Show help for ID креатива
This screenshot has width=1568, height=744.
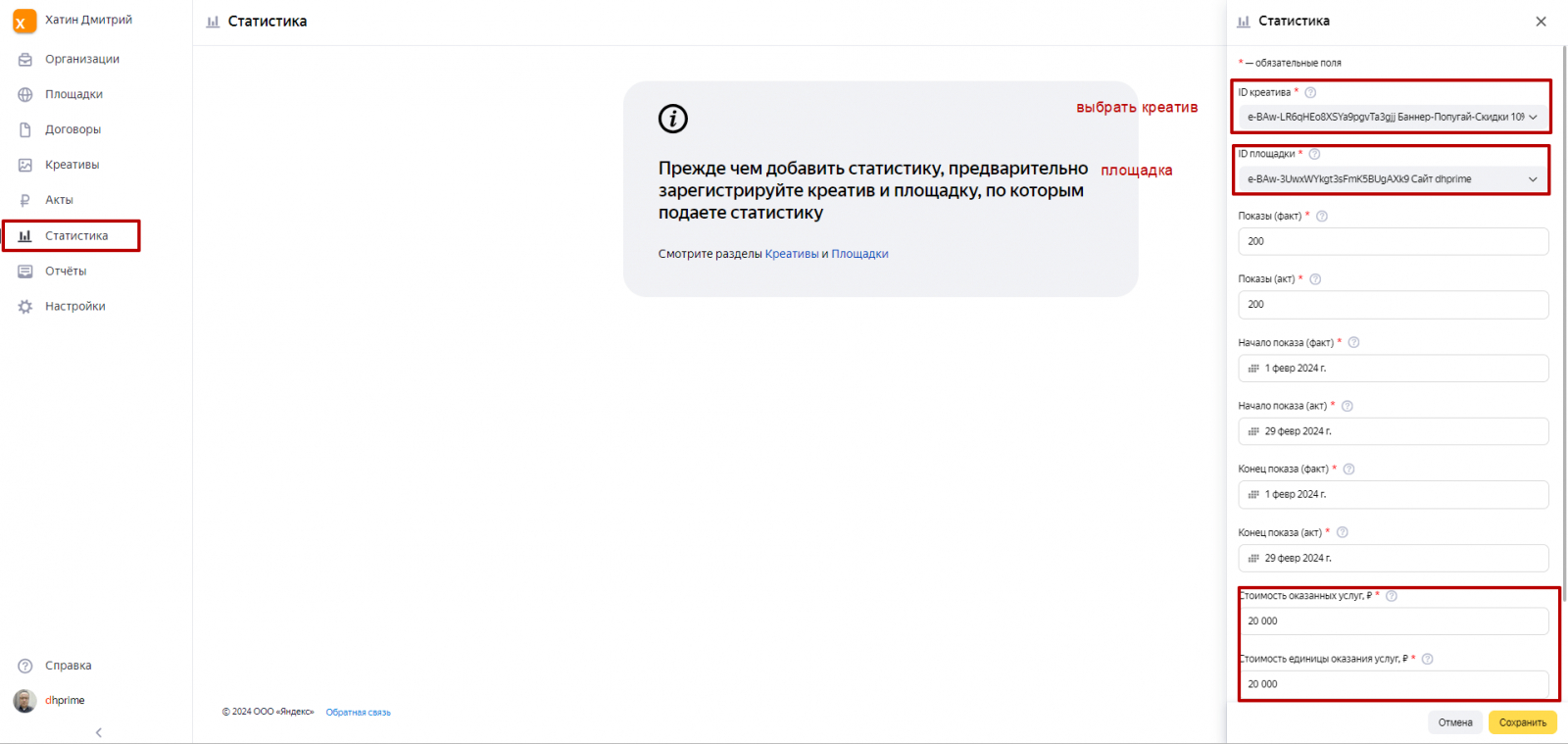(x=1310, y=92)
